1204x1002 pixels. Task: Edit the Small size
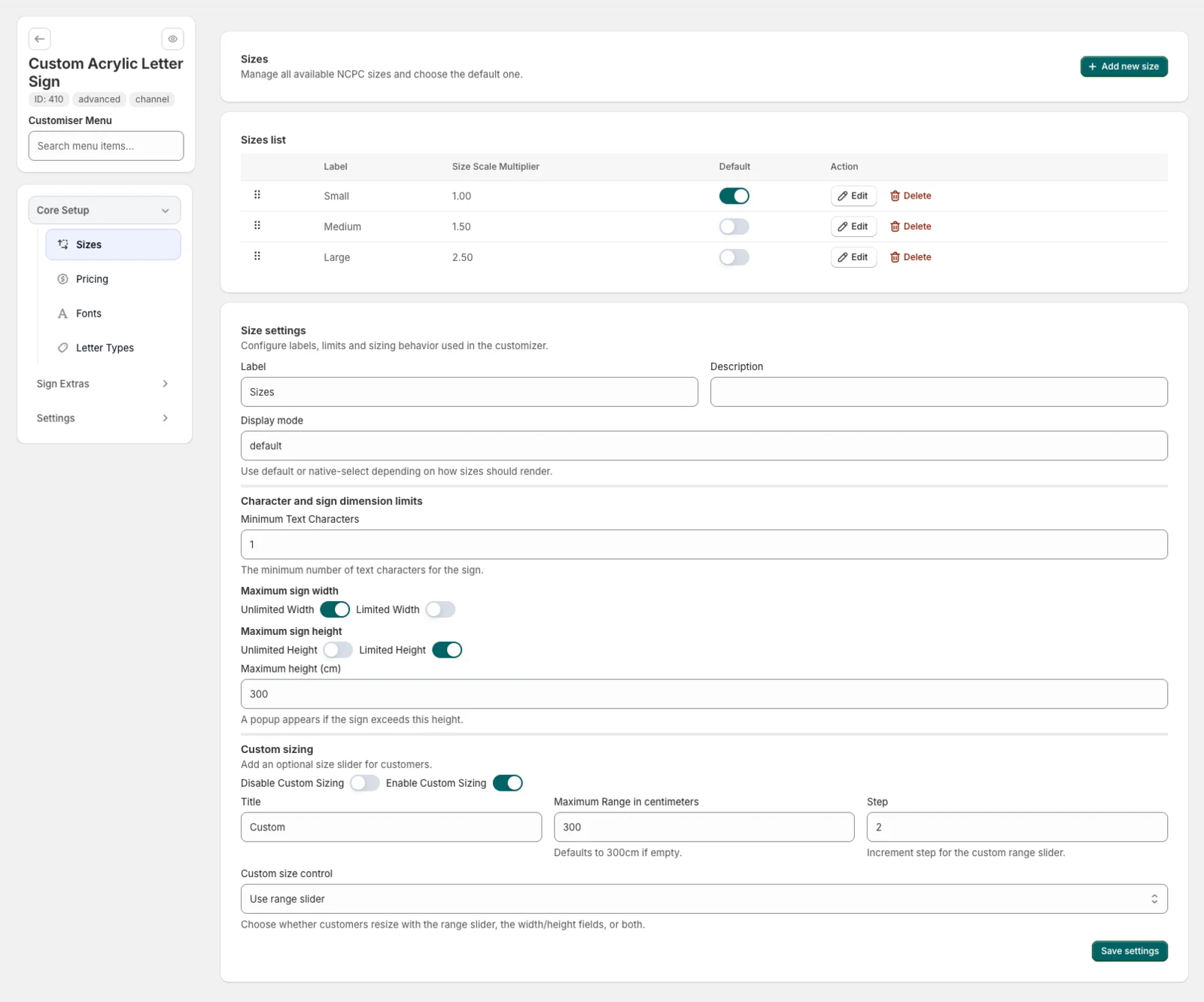click(853, 196)
